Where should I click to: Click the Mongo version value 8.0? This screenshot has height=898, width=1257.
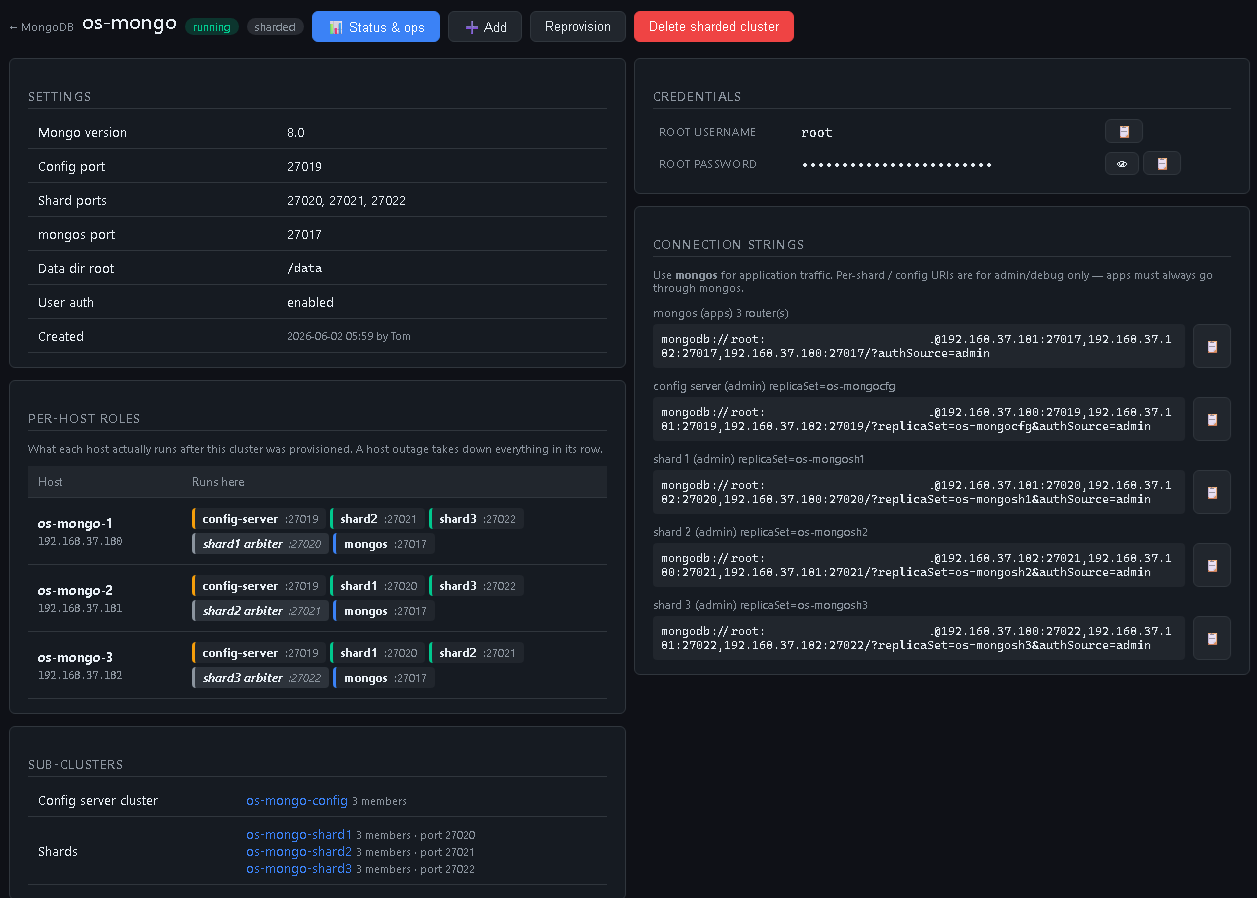(x=296, y=133)
